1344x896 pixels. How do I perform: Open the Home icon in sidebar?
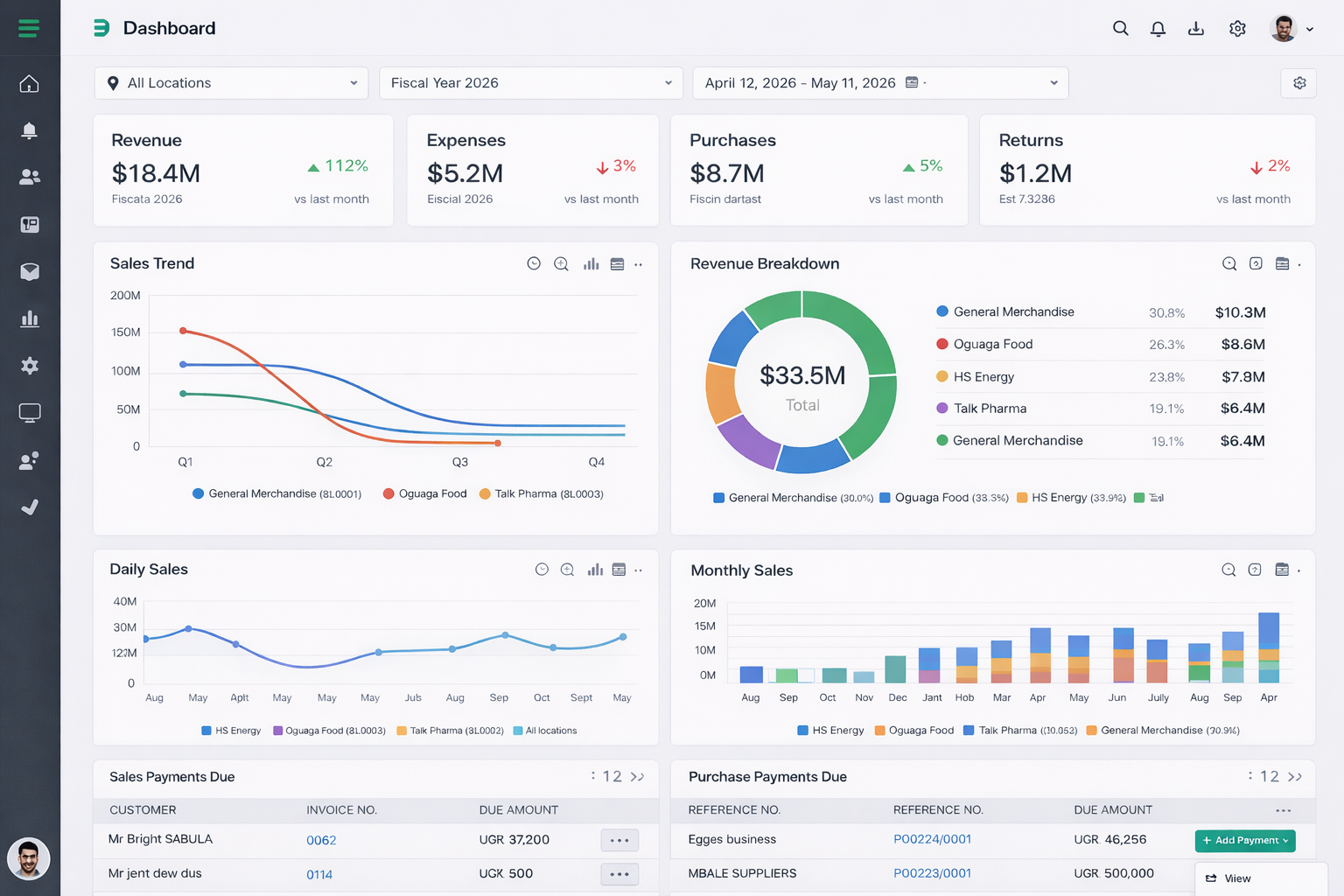point(29,83)
